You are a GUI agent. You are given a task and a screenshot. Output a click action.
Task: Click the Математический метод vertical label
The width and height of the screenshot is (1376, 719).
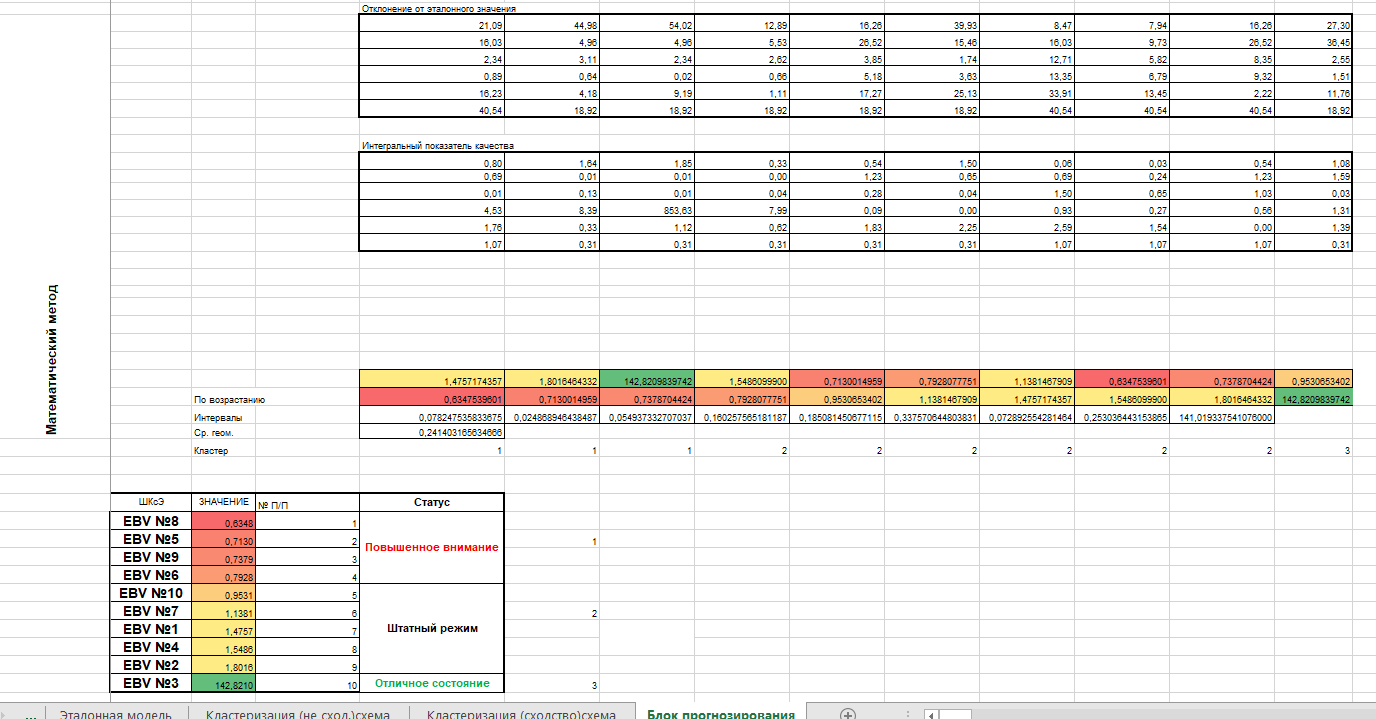pyautogui.click(x=53, y=359)
